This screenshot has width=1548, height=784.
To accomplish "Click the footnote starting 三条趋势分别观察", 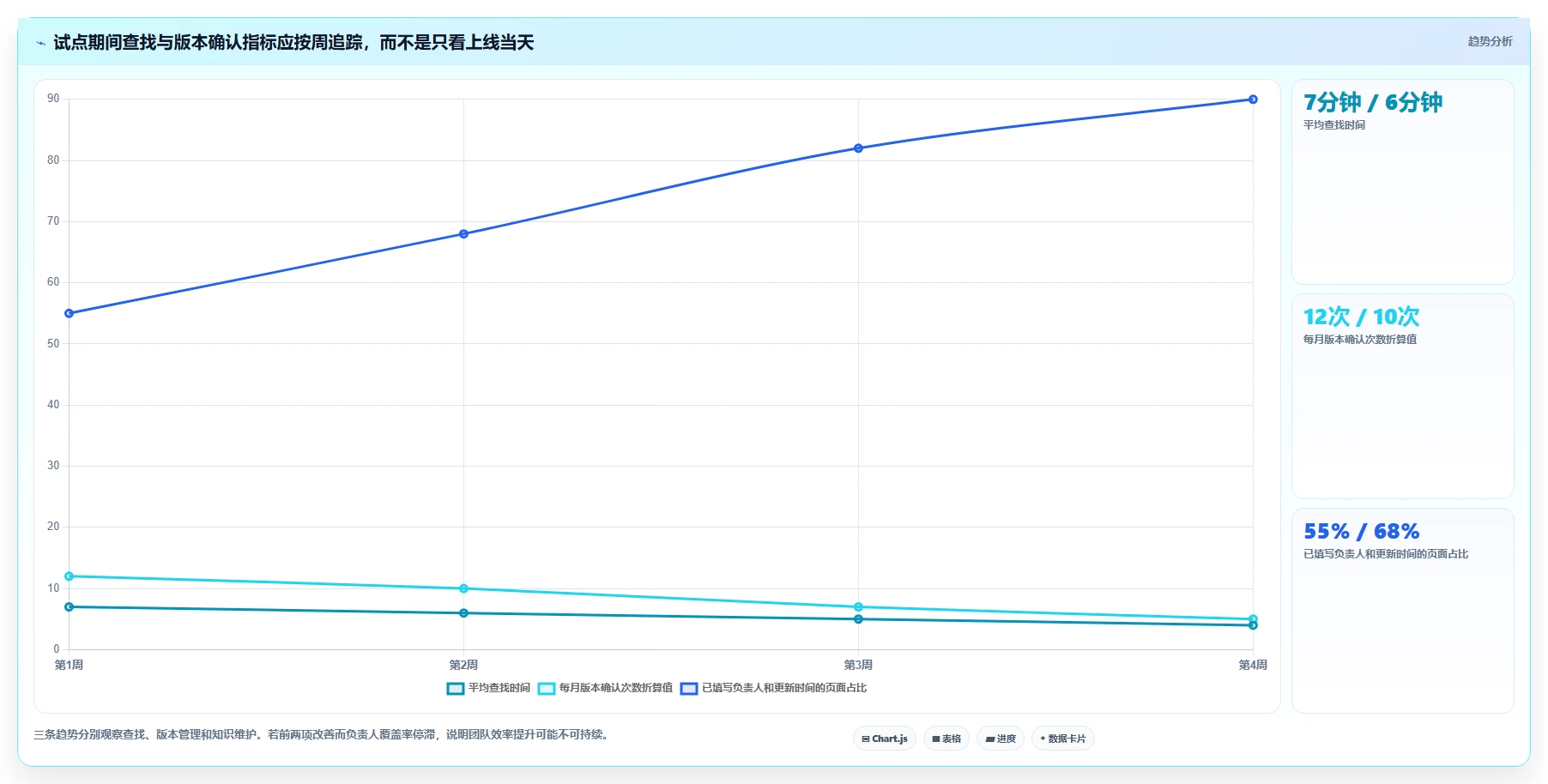I will (x=323, y=734).
